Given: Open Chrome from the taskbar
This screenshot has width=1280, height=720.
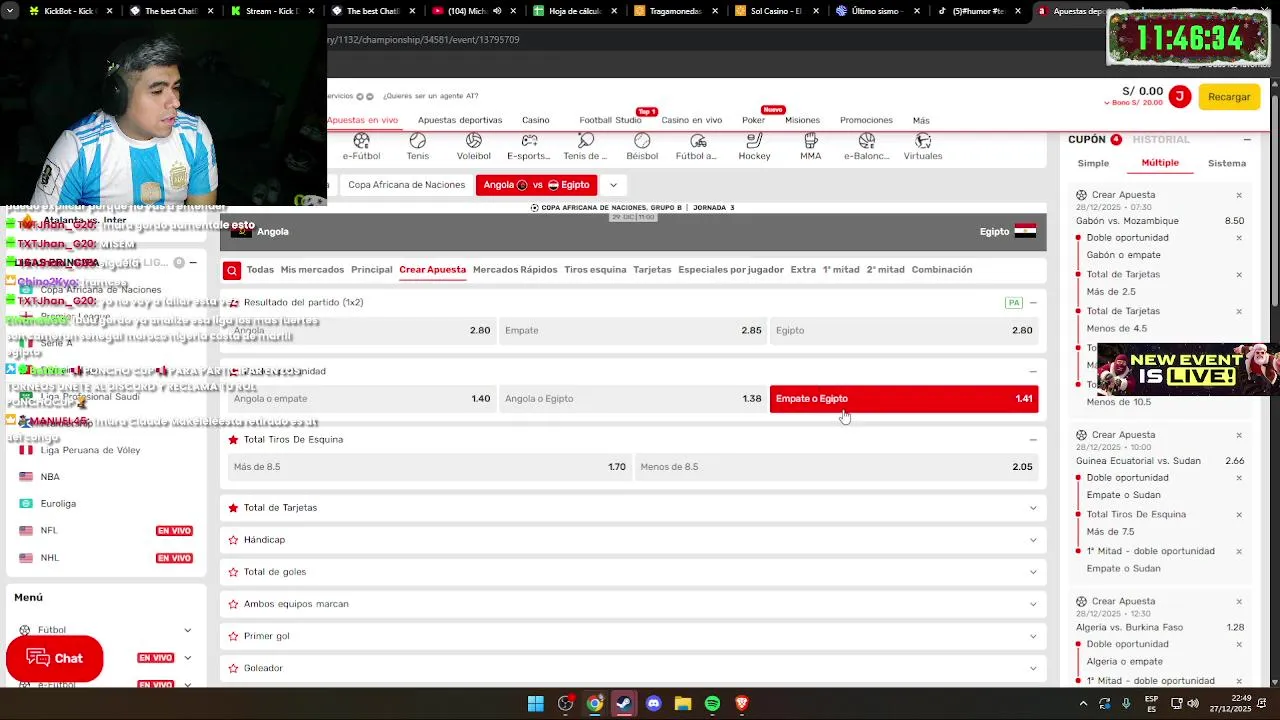Looking at the screenshot, I should (x=595, y=704).
